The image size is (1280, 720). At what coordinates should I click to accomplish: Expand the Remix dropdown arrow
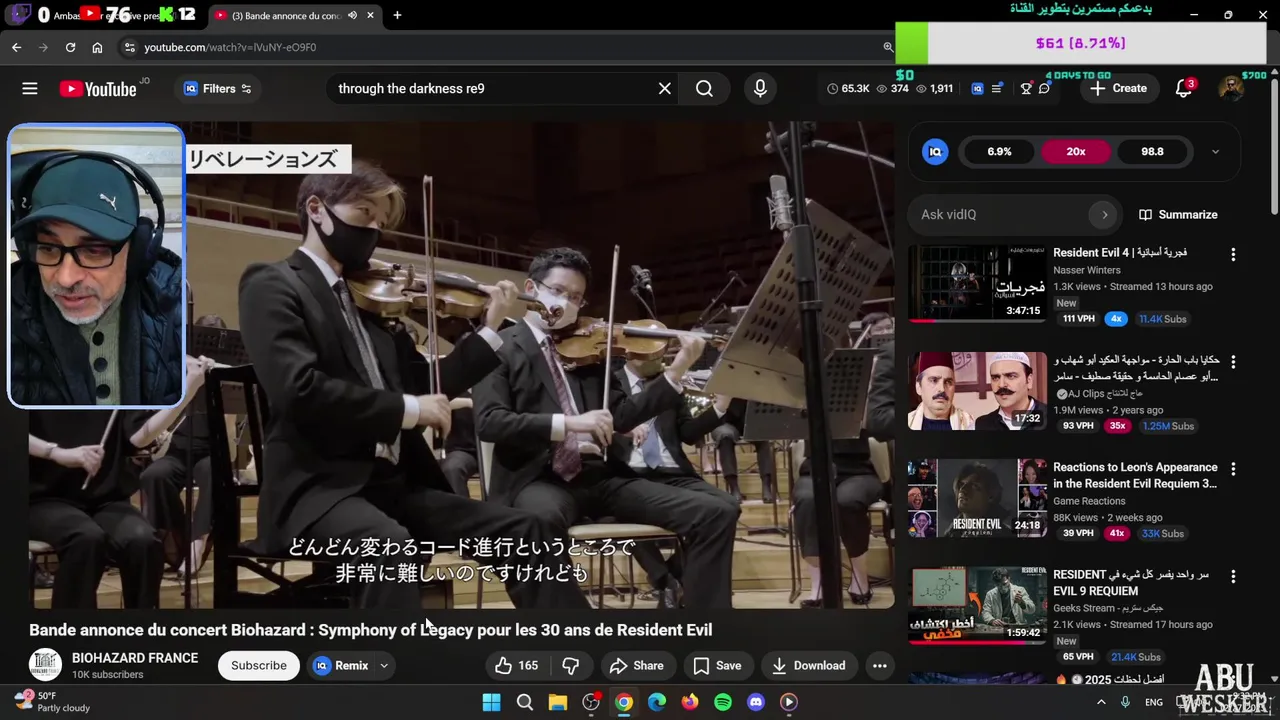pos(384,666)
